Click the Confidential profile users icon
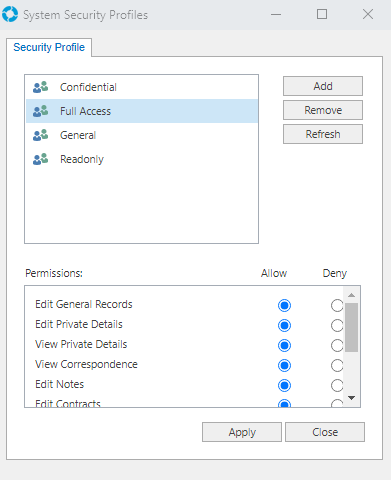The image size is (391, 480). 41,87
